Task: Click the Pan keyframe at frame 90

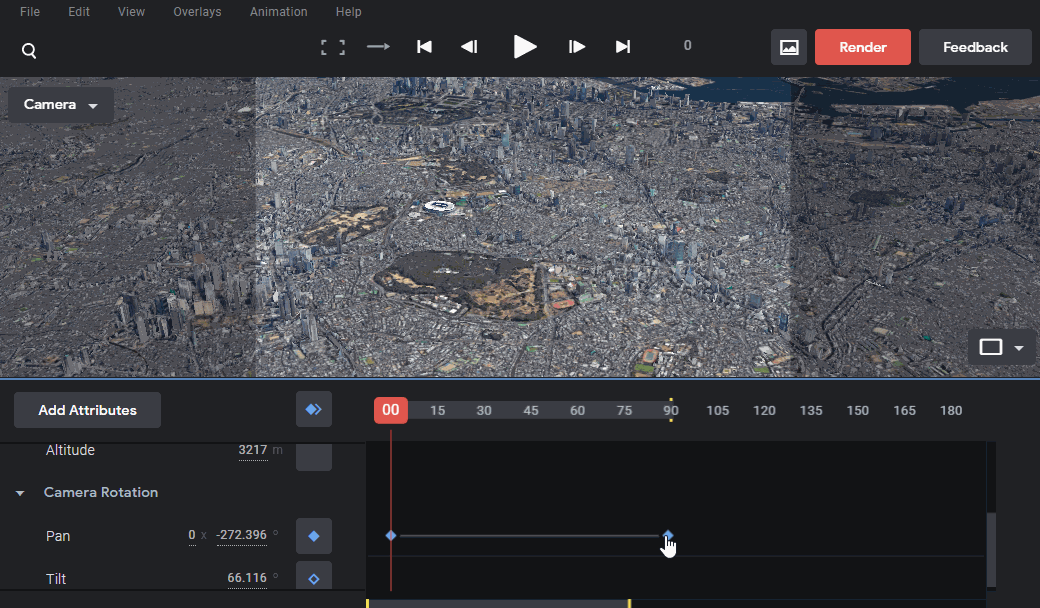Action: (x=668, y=535)
